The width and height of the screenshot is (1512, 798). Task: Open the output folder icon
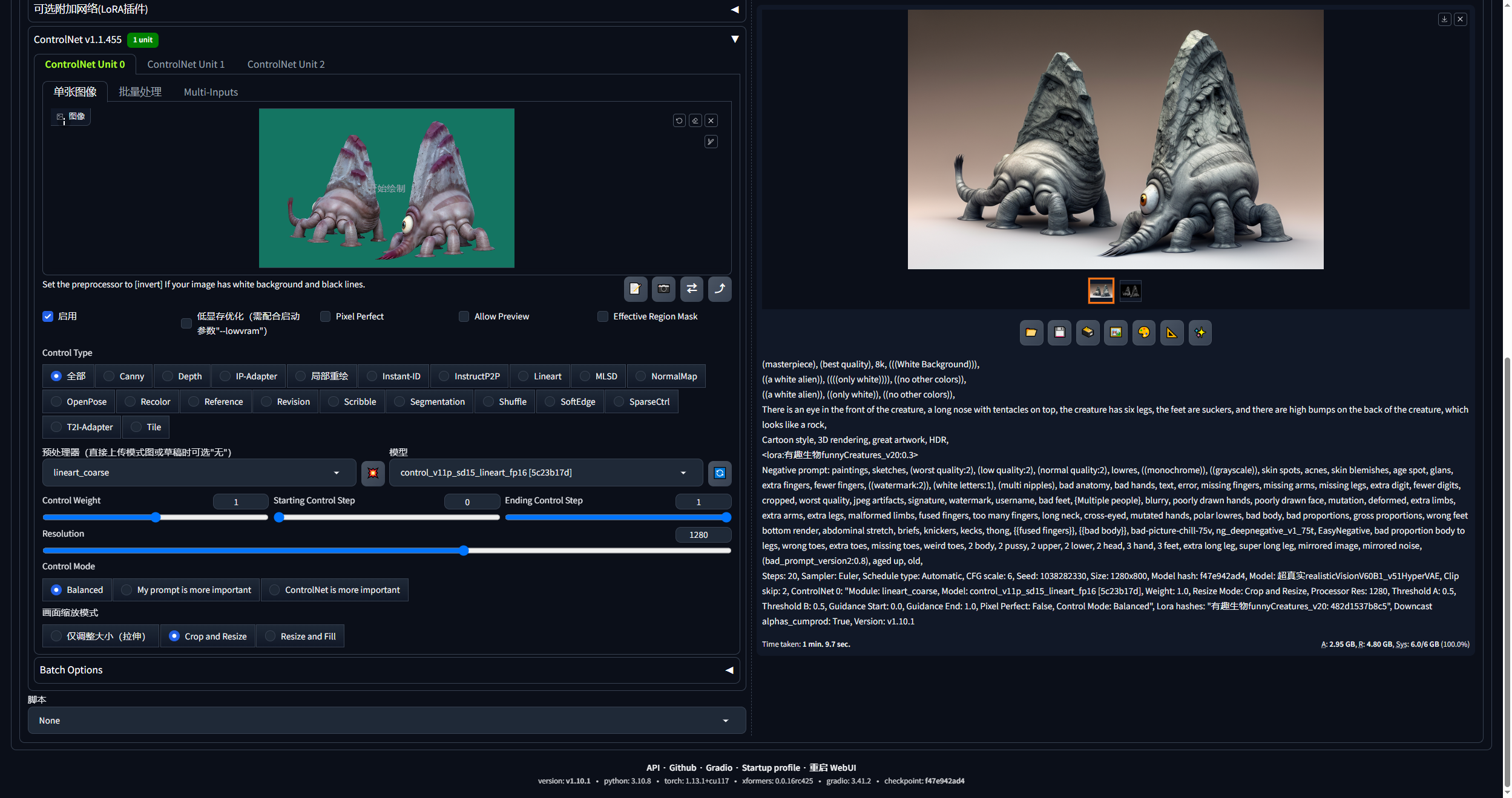(1031, 333)
